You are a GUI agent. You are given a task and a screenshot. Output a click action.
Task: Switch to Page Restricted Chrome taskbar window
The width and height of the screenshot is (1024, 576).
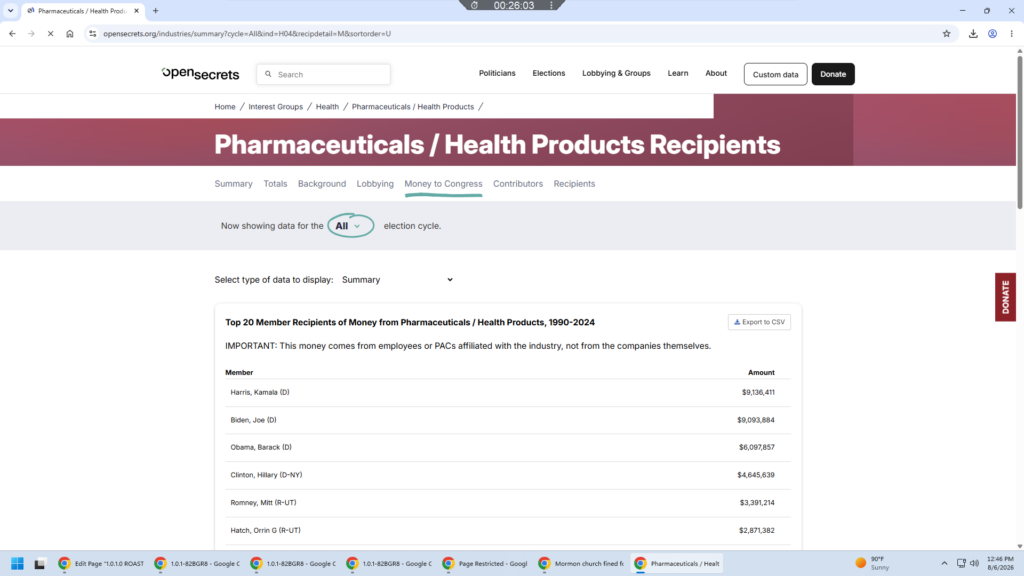(x=485, y=563)
